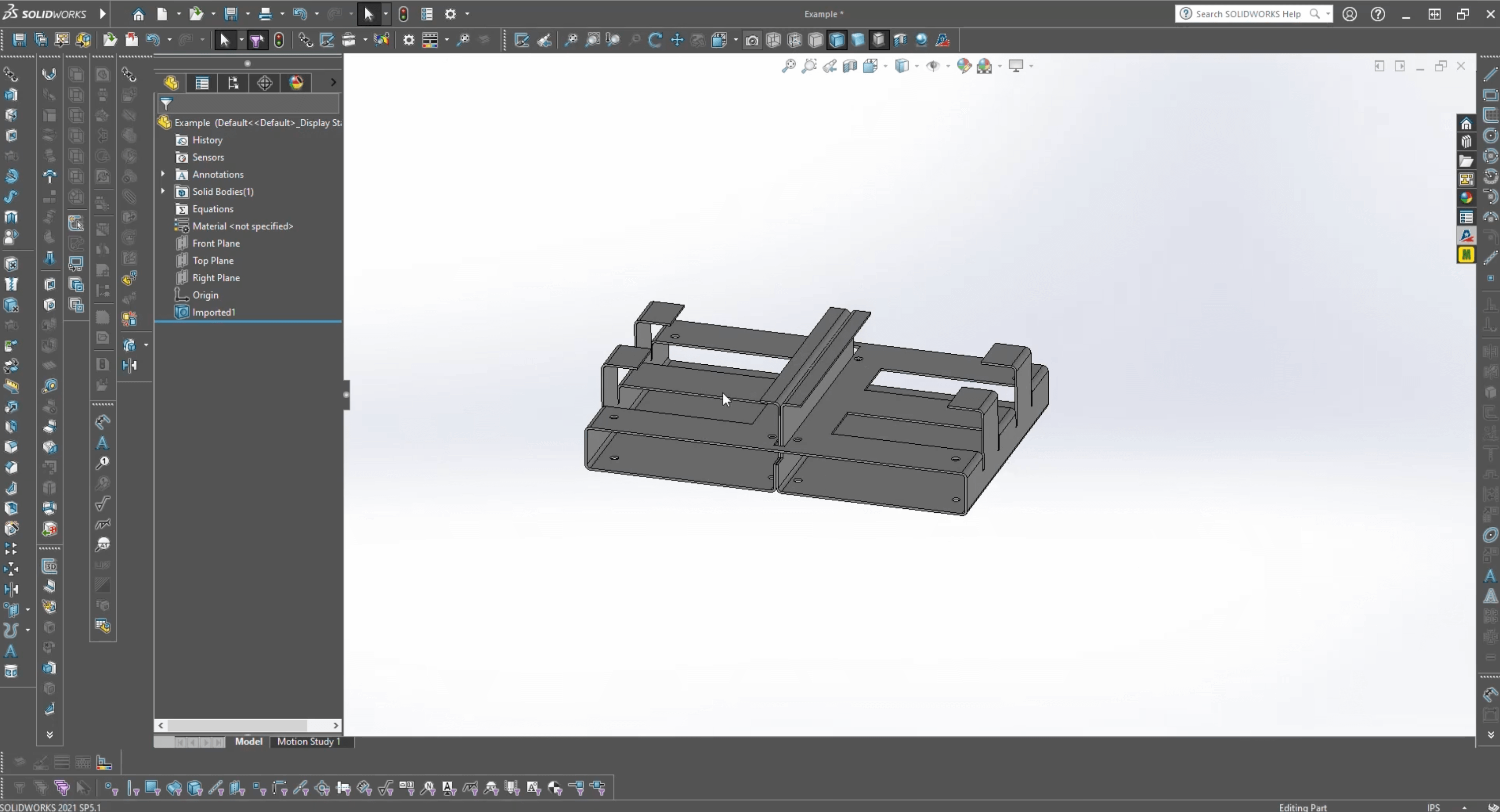Image resolution: width=1500 pixels, height=812 pixels.
Task: Open the Edit Appearance tool
Action: click(x=965, y=66)
